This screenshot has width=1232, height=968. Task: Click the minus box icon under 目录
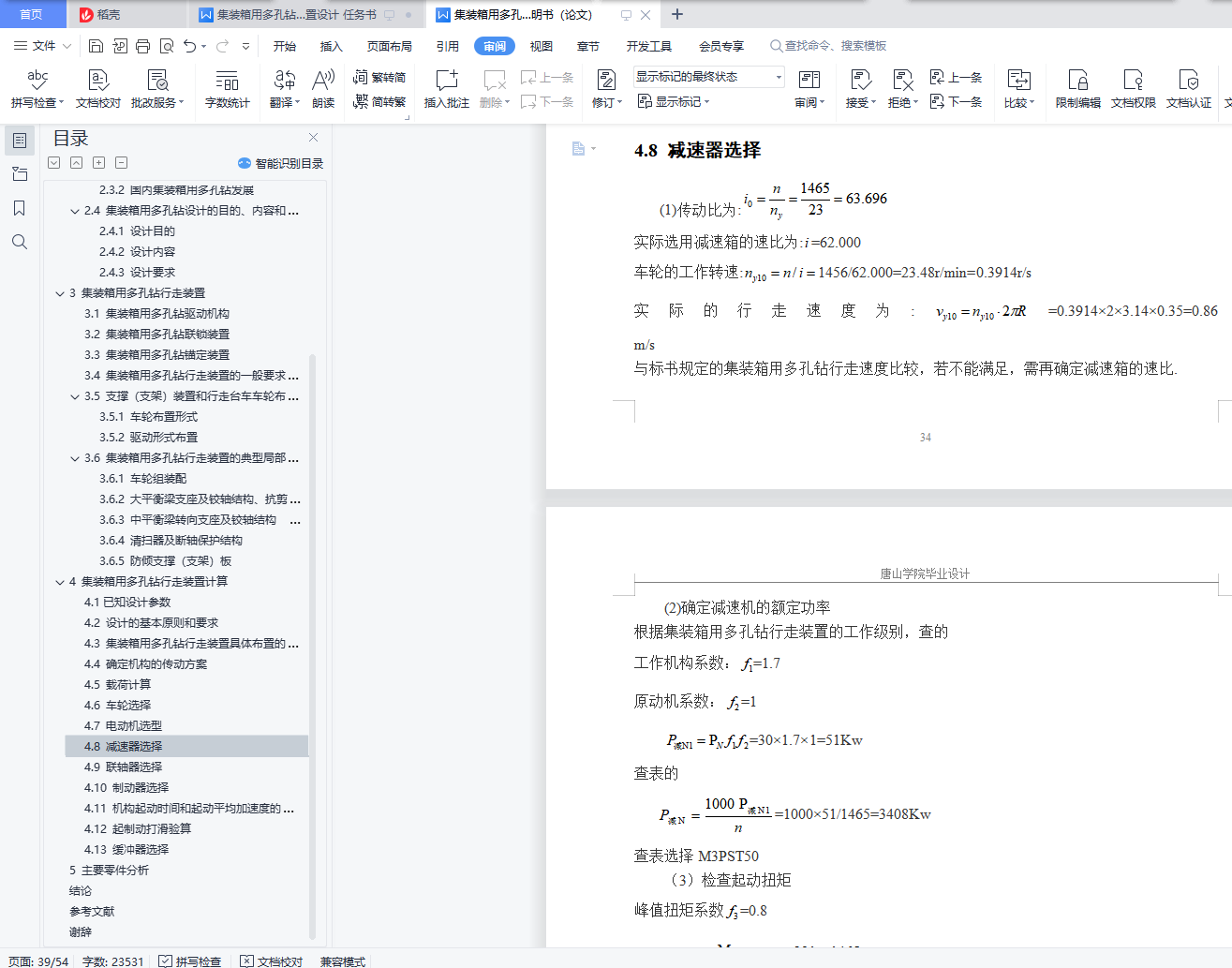(x=121, y=163)
